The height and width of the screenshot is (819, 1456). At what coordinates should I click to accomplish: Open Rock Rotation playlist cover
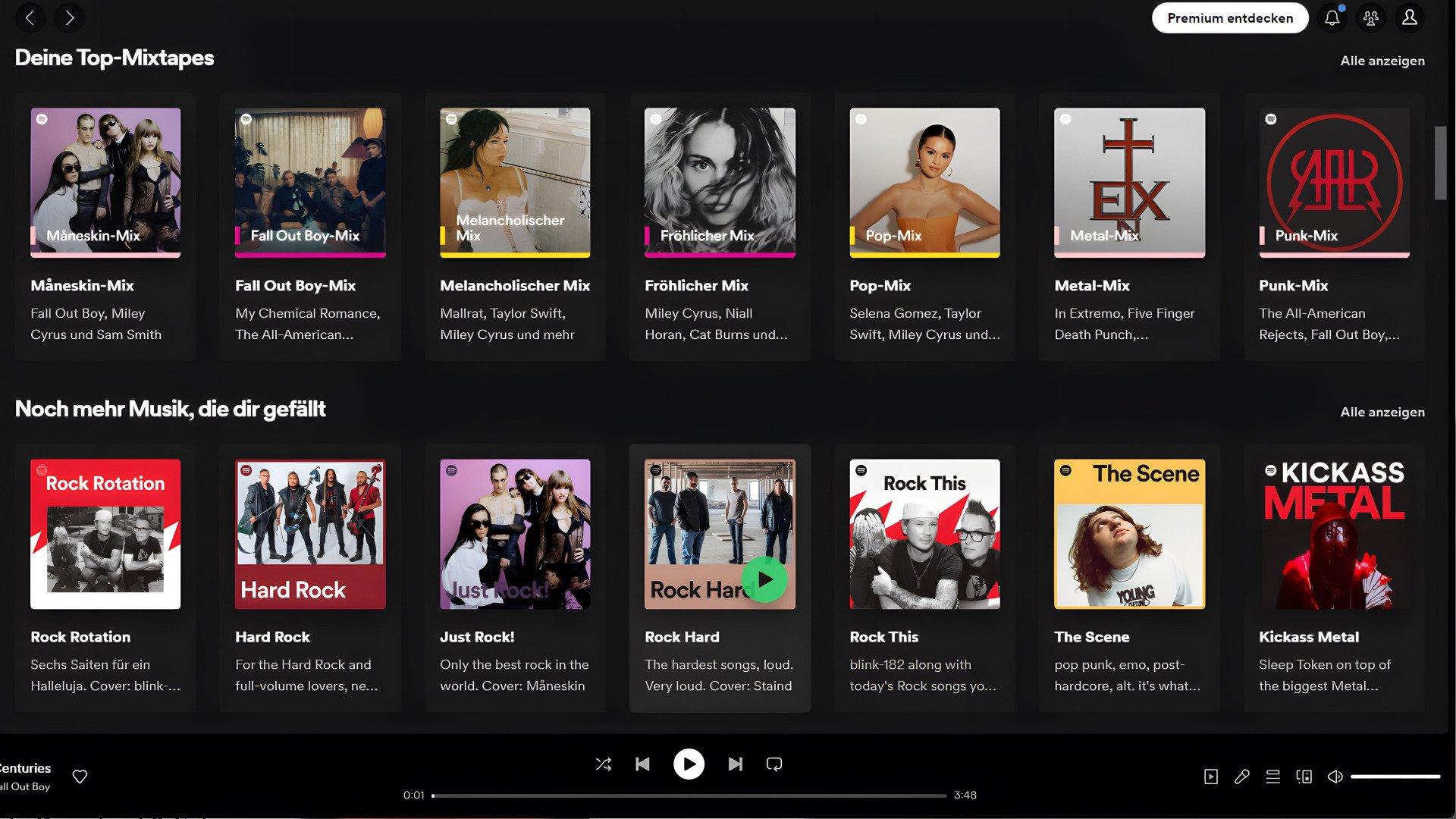tap(105, 534)
